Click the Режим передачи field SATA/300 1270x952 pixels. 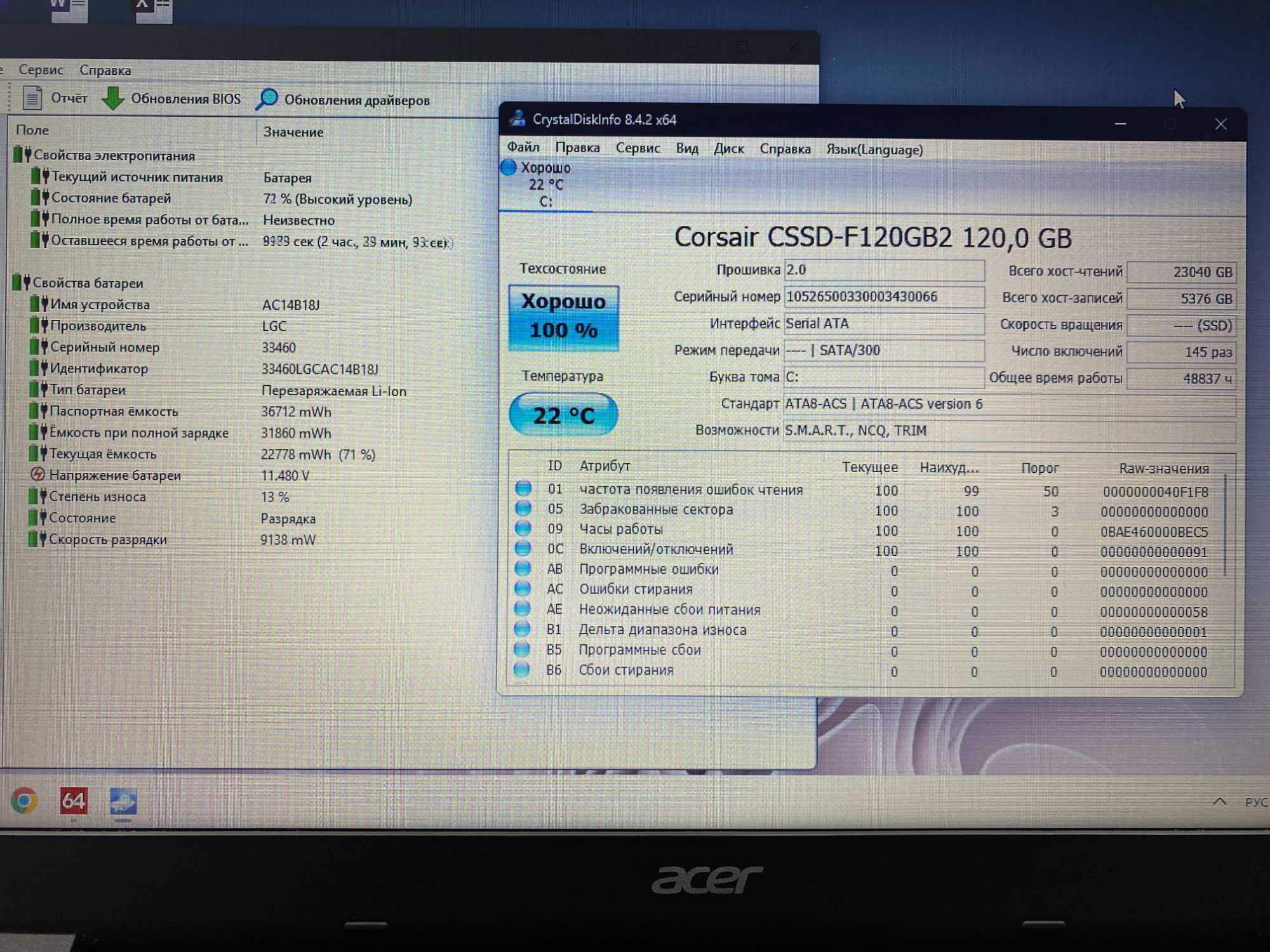885,350
